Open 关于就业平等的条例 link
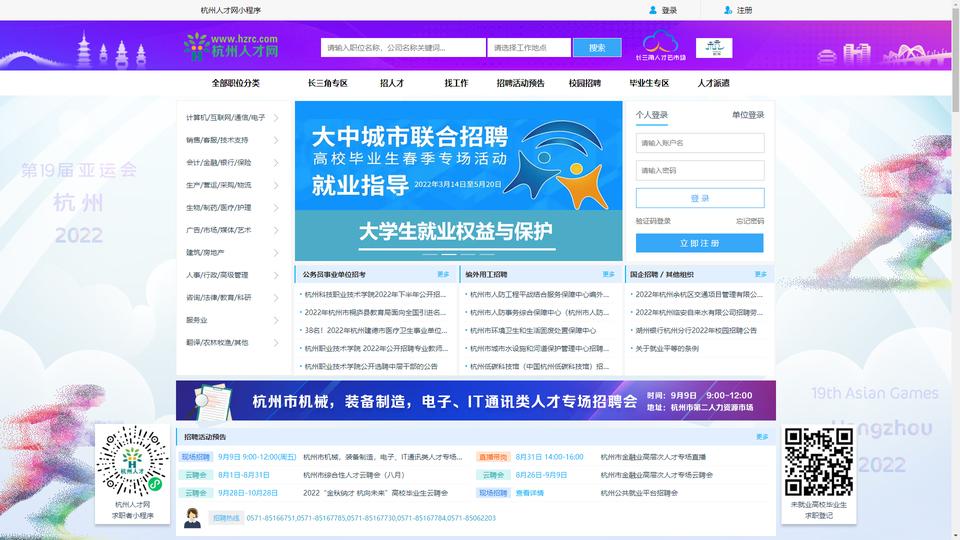This screenshot has width=960, height=540. 667,348
